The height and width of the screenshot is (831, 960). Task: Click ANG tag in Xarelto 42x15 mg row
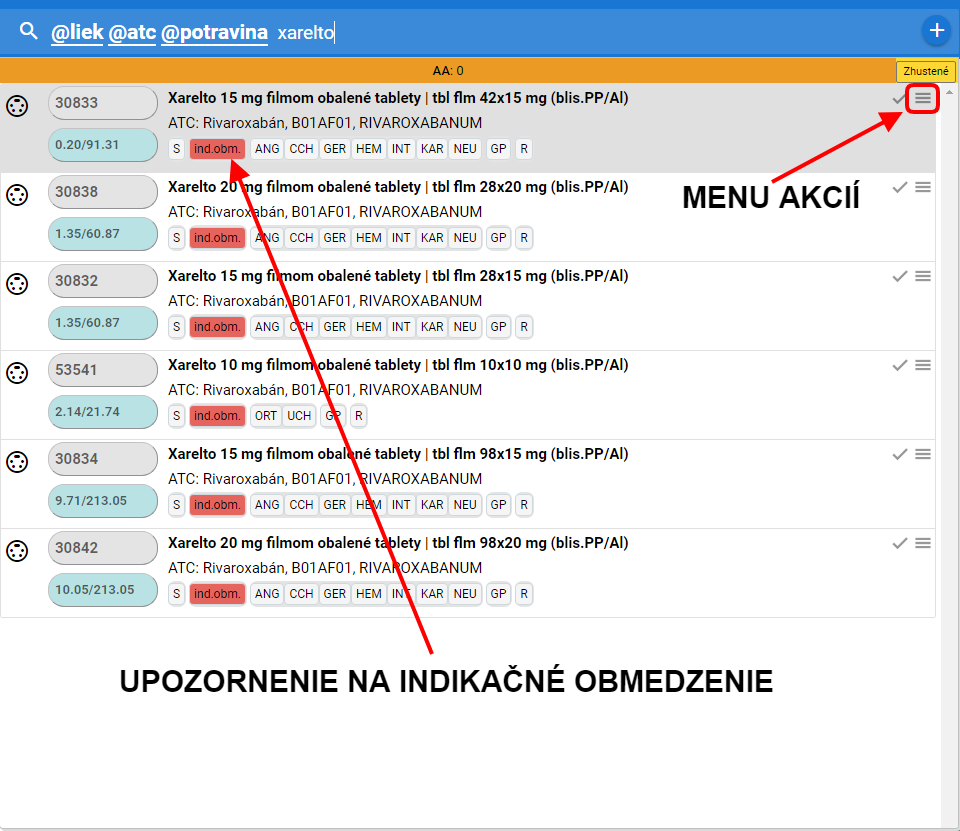click(x=267, y=149)
